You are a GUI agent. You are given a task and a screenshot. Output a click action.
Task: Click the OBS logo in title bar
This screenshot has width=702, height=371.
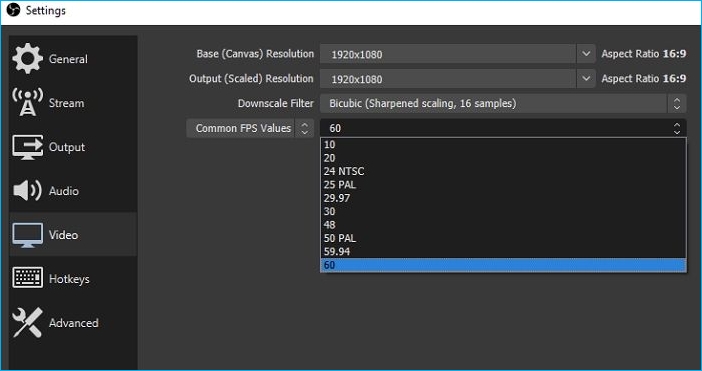(13, 10)
